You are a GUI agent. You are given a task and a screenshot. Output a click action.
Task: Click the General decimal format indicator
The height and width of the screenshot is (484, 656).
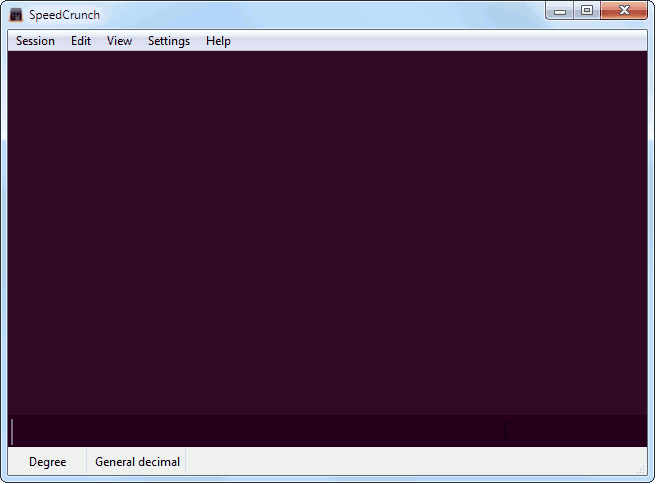pos(137,462)
